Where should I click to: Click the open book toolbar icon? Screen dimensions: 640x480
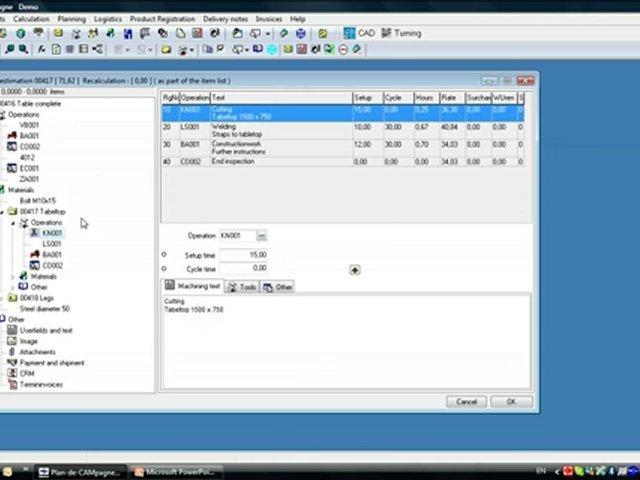[258, 49]
